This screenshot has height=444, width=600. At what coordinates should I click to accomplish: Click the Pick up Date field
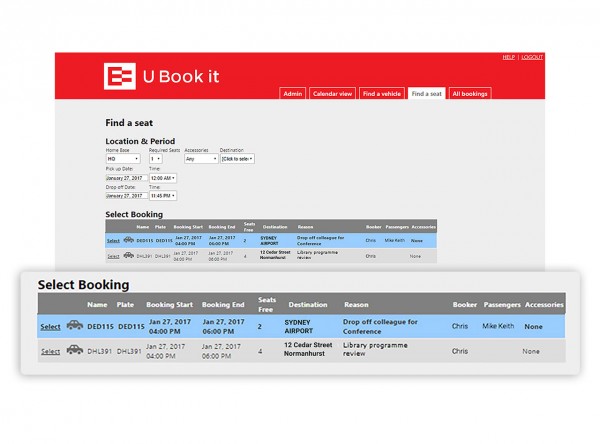click(x=125, y=178)
